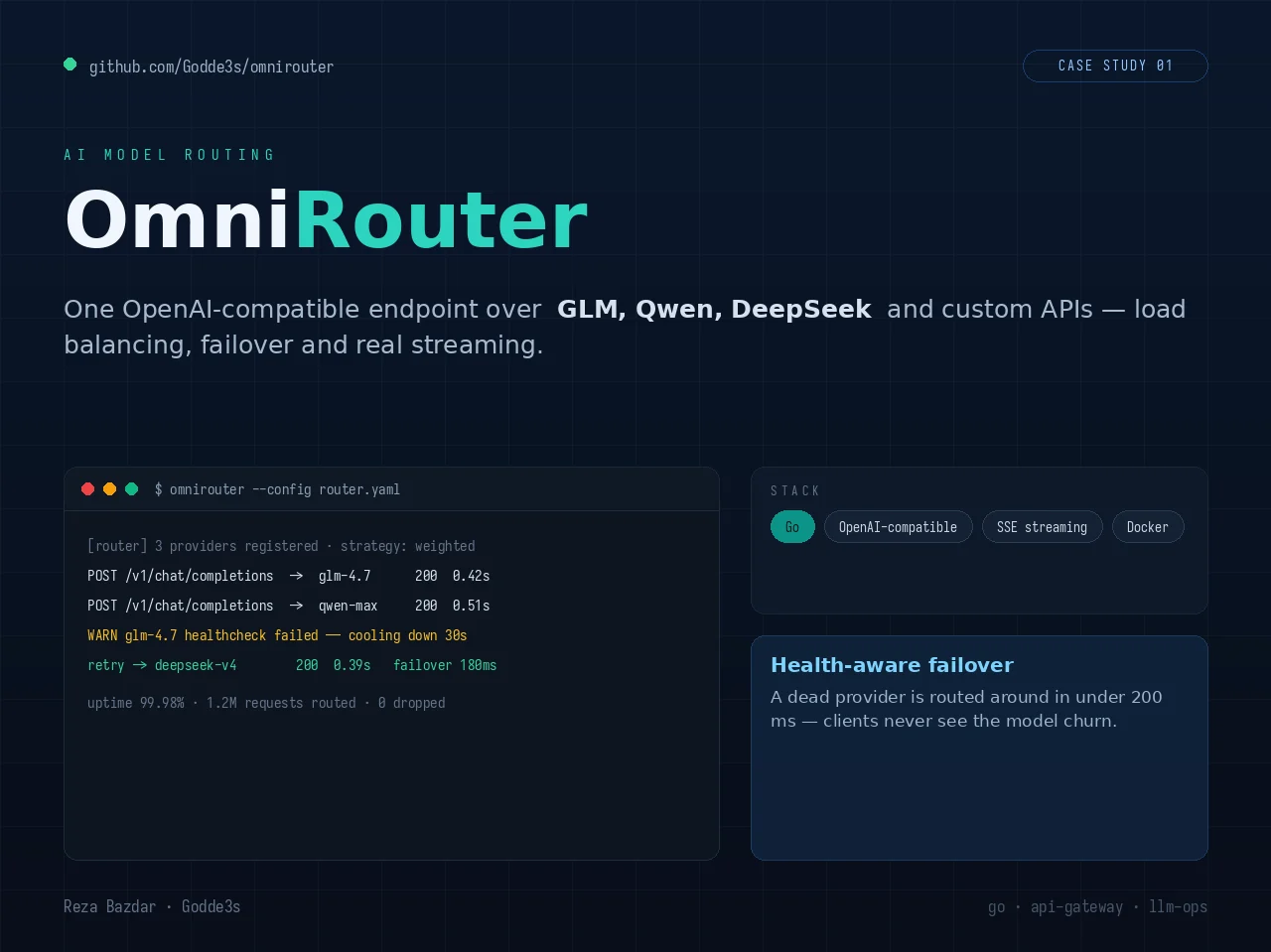Click the go · api-gateway · llm-ops footer tags
This screenshot has height=952, width=1271.
point(1097,906)
